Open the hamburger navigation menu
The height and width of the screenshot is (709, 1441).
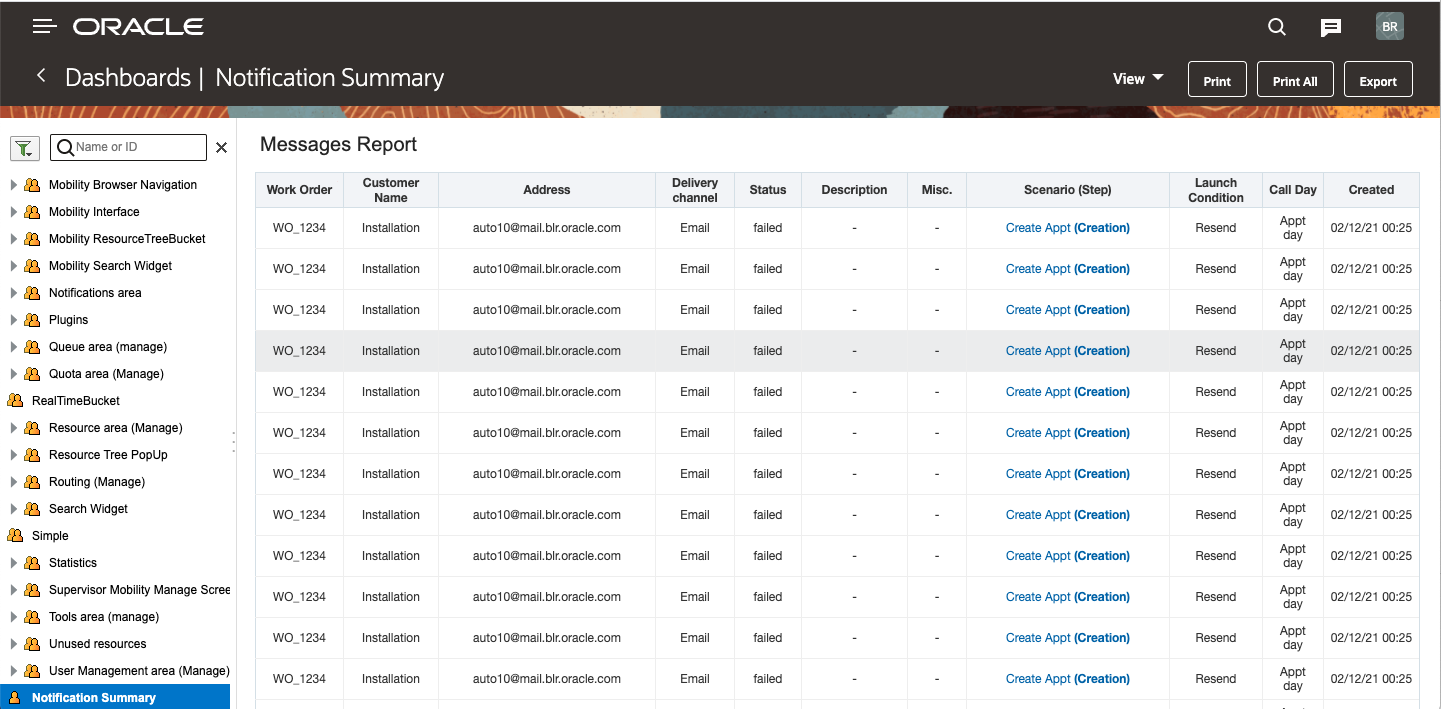click(45, 26)
